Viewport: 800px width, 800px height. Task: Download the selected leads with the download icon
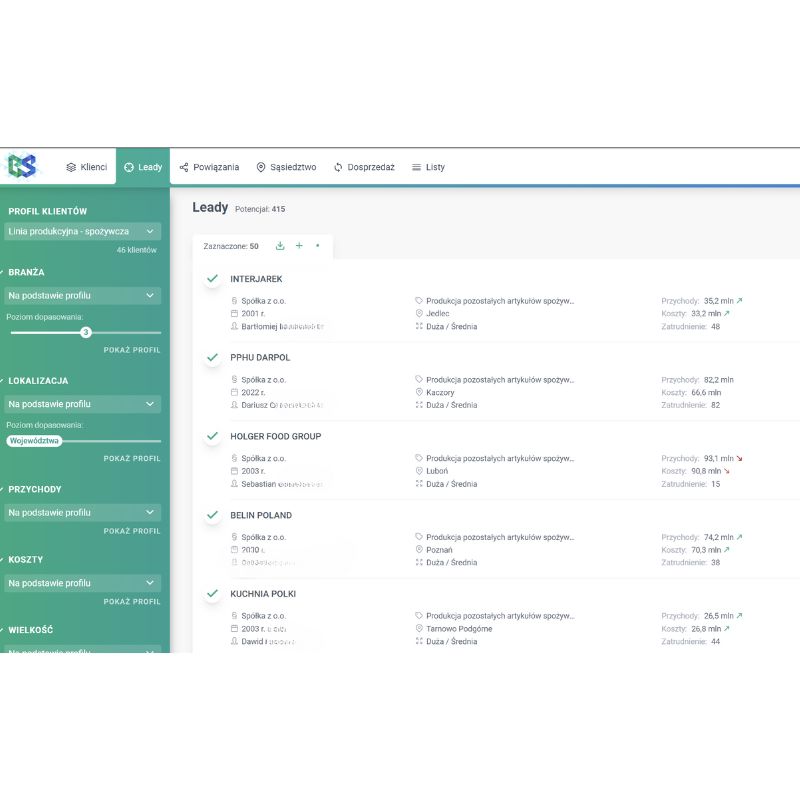(280, 245)
